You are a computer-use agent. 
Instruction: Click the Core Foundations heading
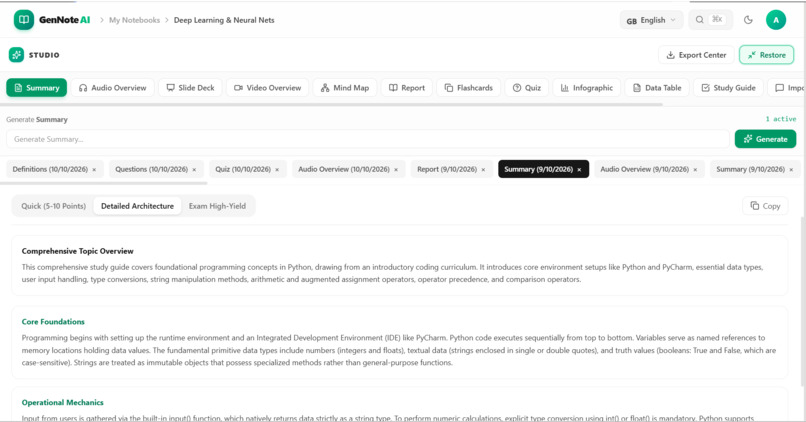53,322
